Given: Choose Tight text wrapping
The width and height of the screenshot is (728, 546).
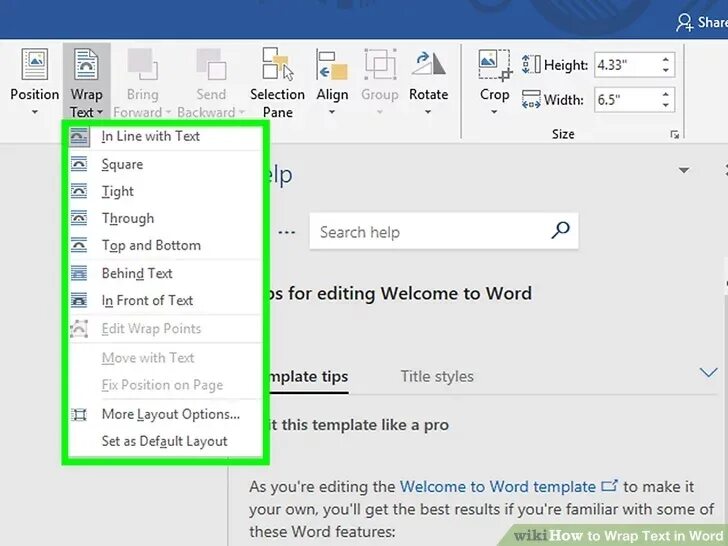Looking at the screenshot, I should (x=165, y=191).
